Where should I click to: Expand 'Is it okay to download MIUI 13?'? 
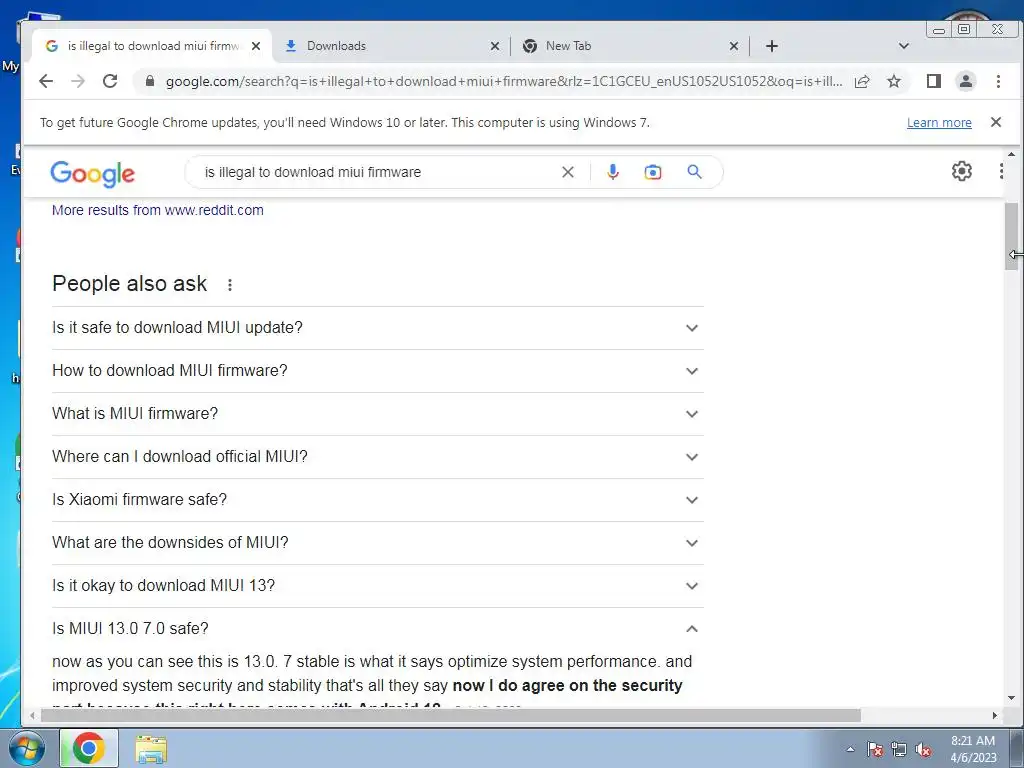point(377,586)
